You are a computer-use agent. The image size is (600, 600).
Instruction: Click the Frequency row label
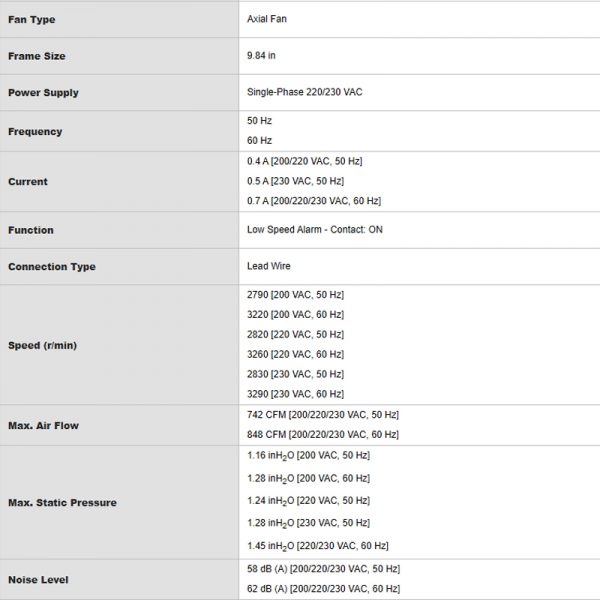tap(35, 131)
